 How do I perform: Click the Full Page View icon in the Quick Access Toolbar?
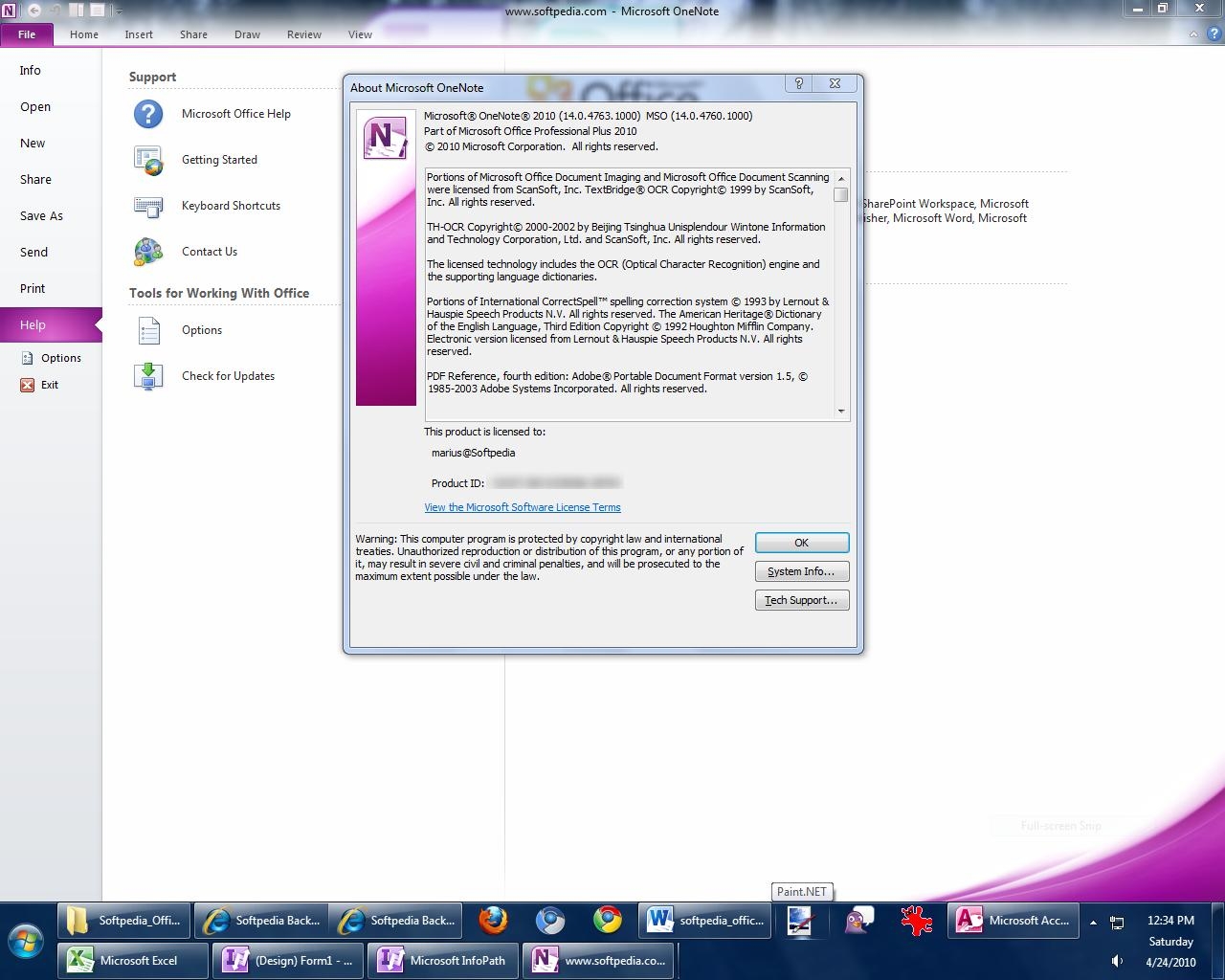coord(97,11)
